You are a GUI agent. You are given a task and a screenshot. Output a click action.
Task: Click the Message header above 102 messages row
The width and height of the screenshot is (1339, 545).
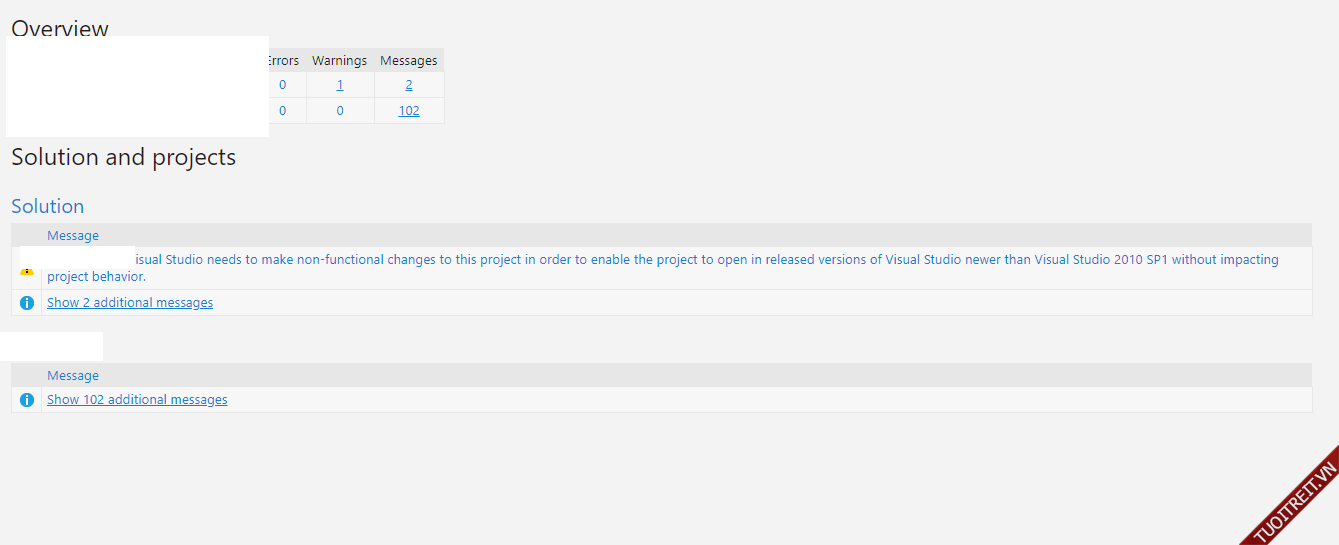73,376
